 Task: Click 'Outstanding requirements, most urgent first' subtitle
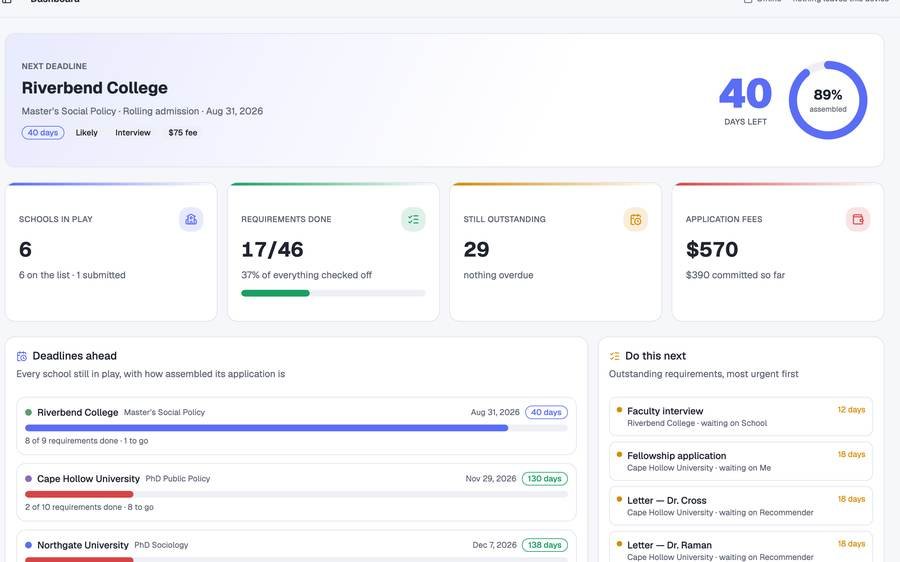[x=703, y=374]
